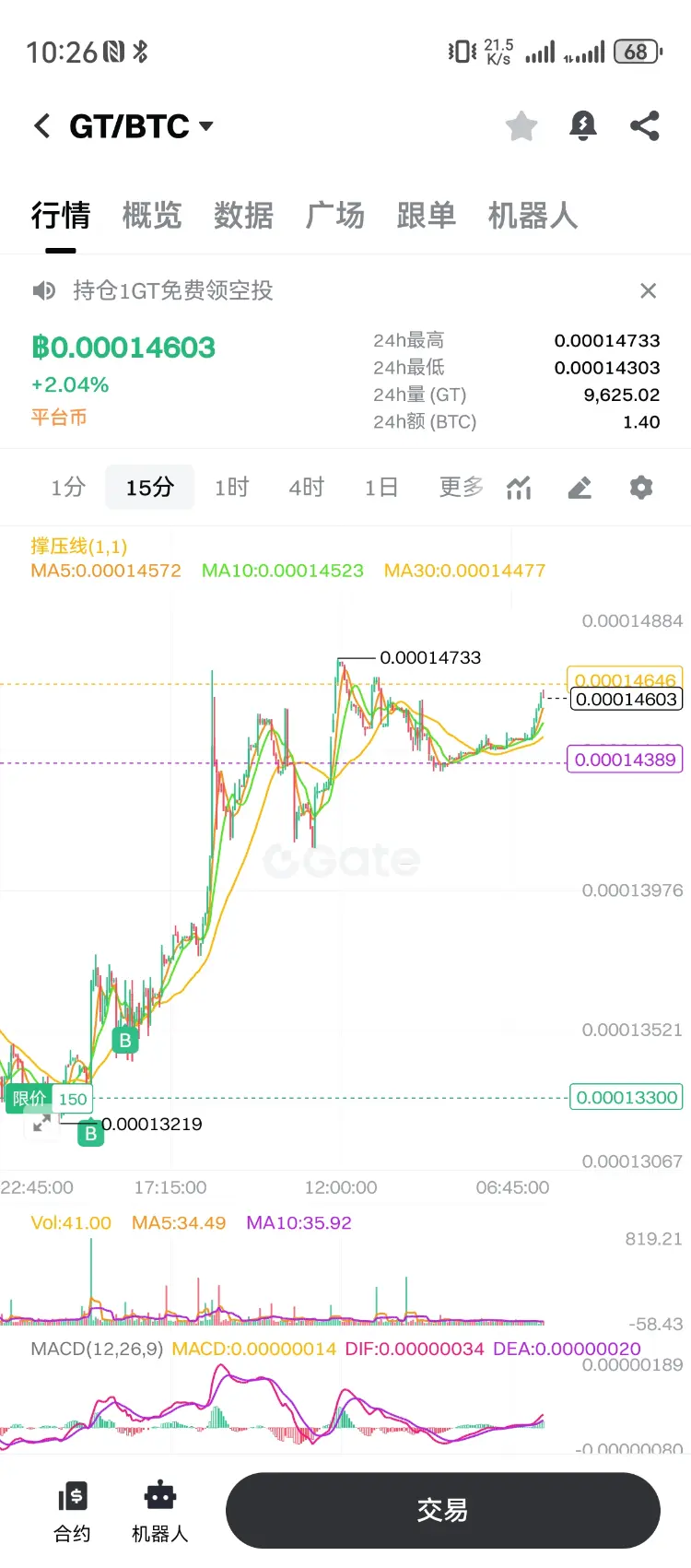Open price alert bell icon
The width and height of the screenshot is (691, 1568).
[x=583, y=125]
